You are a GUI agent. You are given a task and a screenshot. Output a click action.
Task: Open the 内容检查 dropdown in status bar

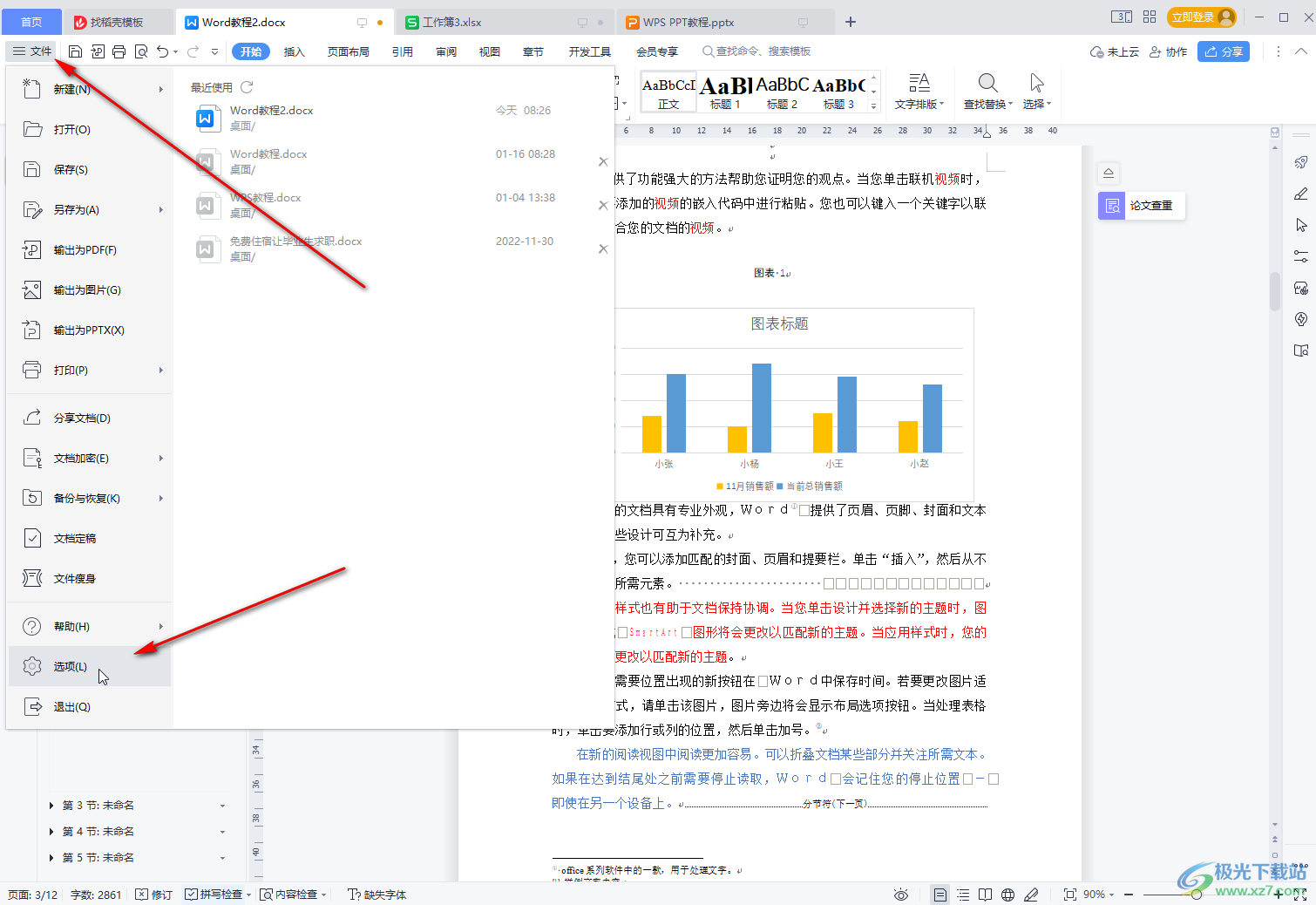(323, 895)
